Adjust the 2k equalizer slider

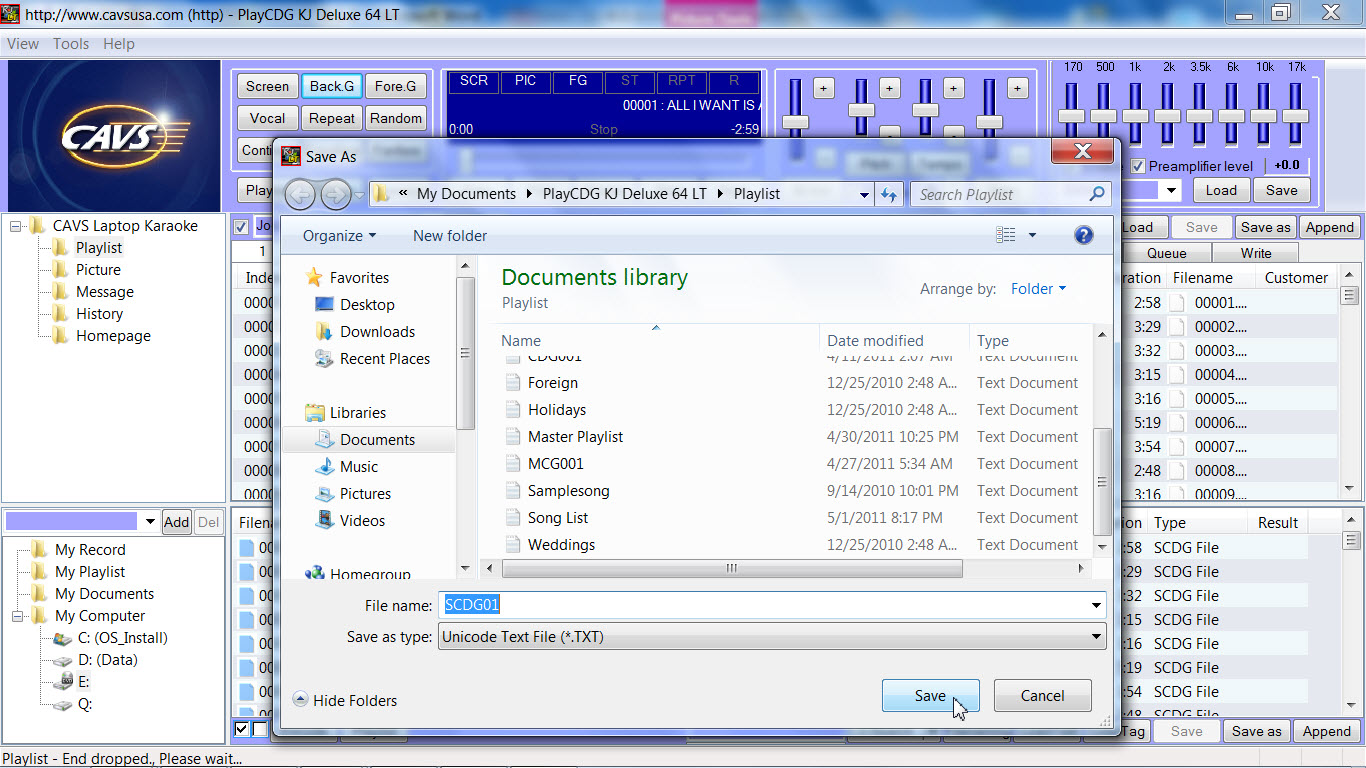coord(1167,115)
